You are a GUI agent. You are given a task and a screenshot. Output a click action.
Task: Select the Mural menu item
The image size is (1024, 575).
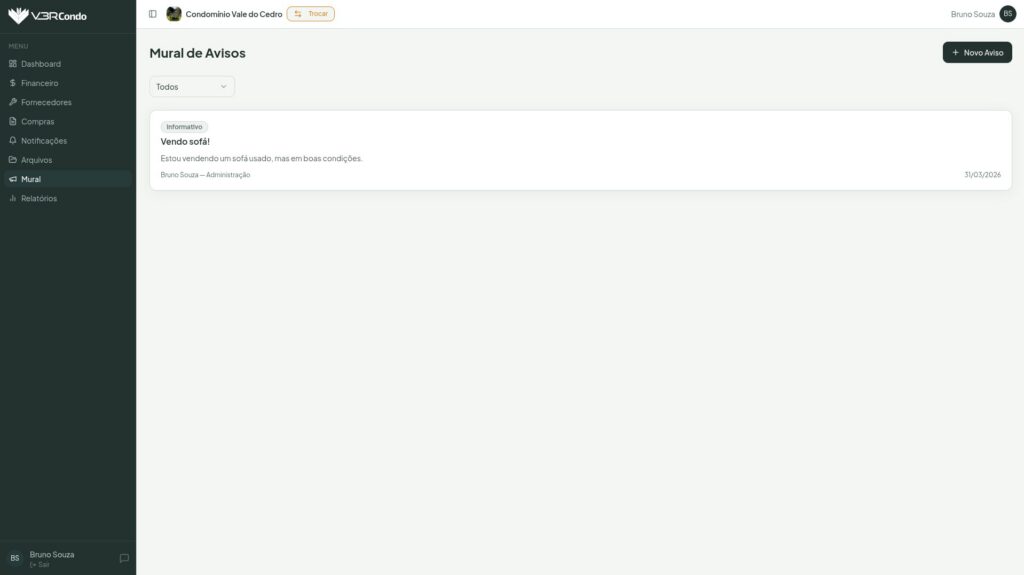[x=31, y=179]
